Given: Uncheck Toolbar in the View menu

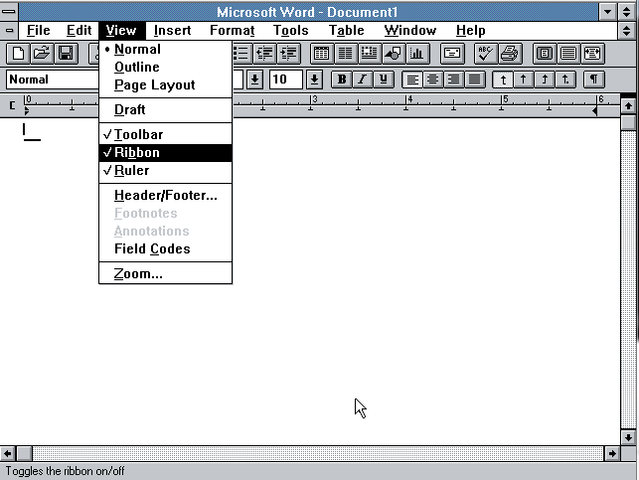Looking at the screenshot, I should [x=165, y=134].
